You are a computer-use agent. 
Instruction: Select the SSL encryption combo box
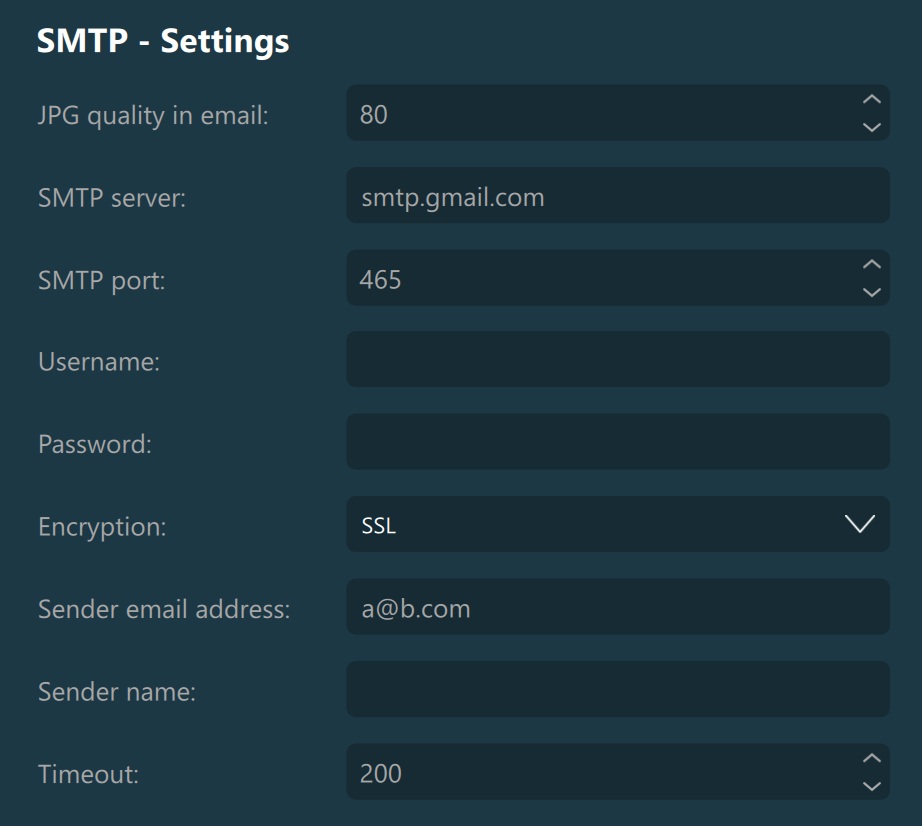[600, 524]
